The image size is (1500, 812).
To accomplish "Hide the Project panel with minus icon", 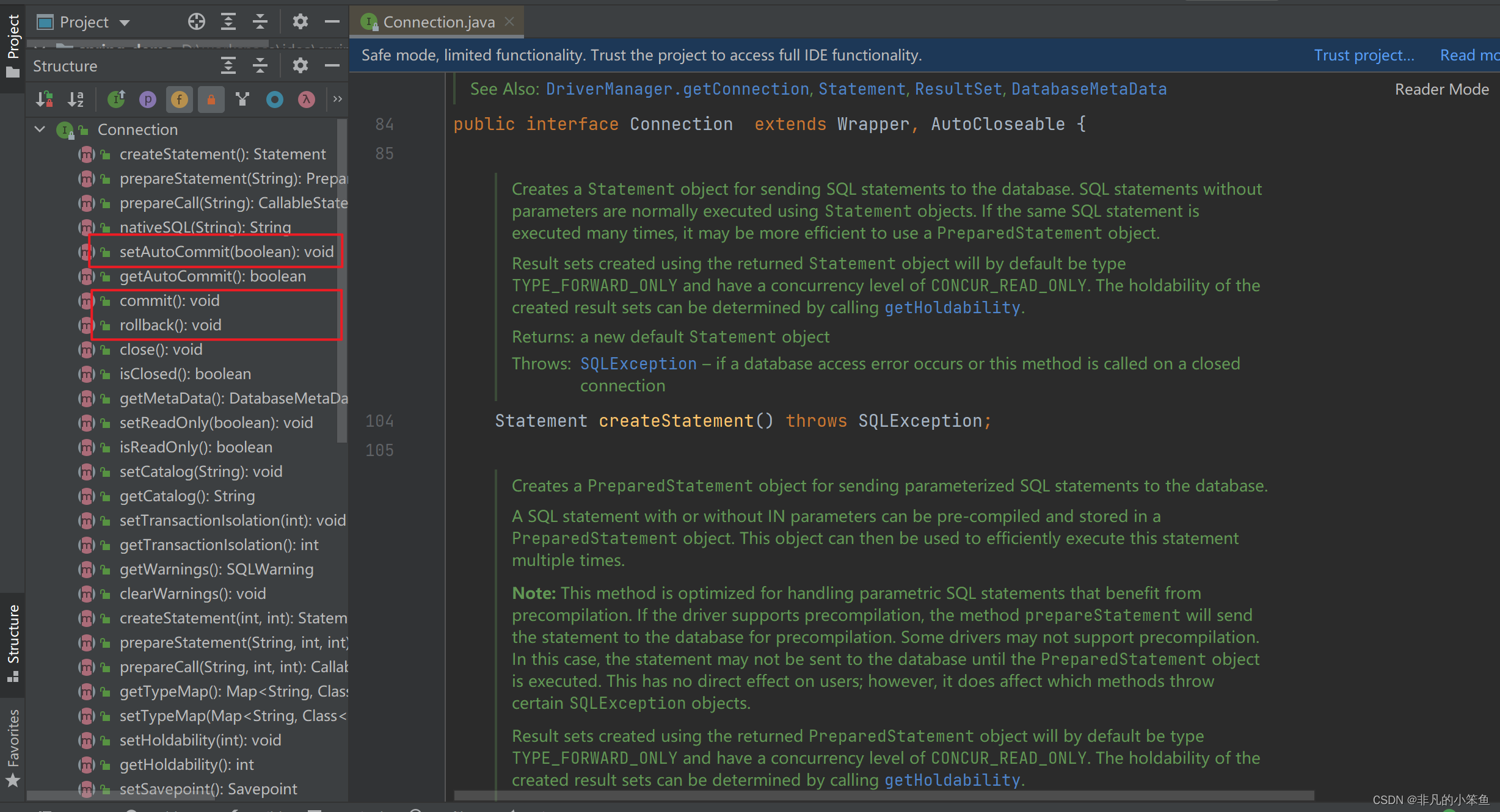I will [x=332, y=22].
